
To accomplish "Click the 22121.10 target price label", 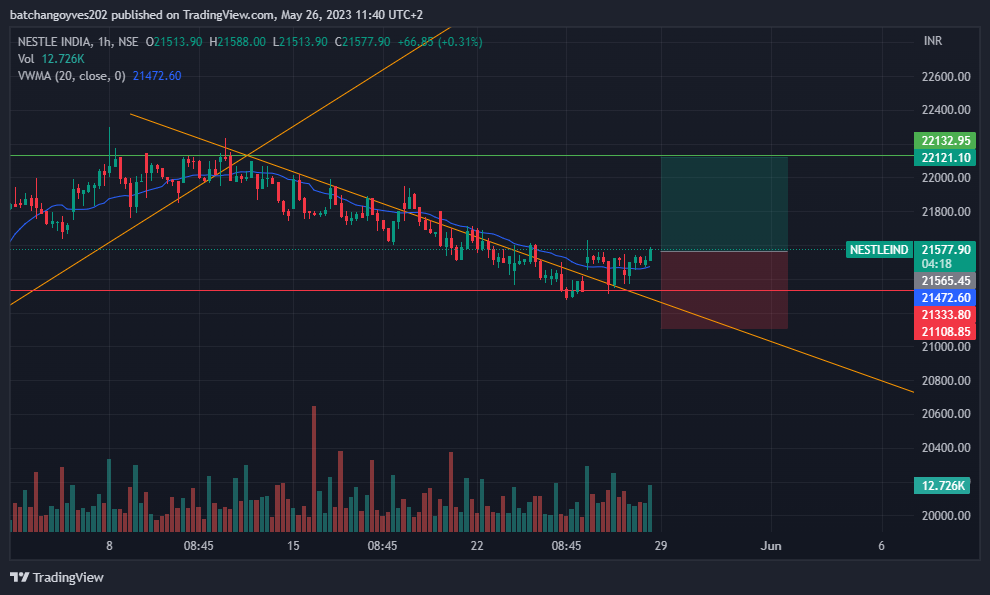I will (945, 157).
